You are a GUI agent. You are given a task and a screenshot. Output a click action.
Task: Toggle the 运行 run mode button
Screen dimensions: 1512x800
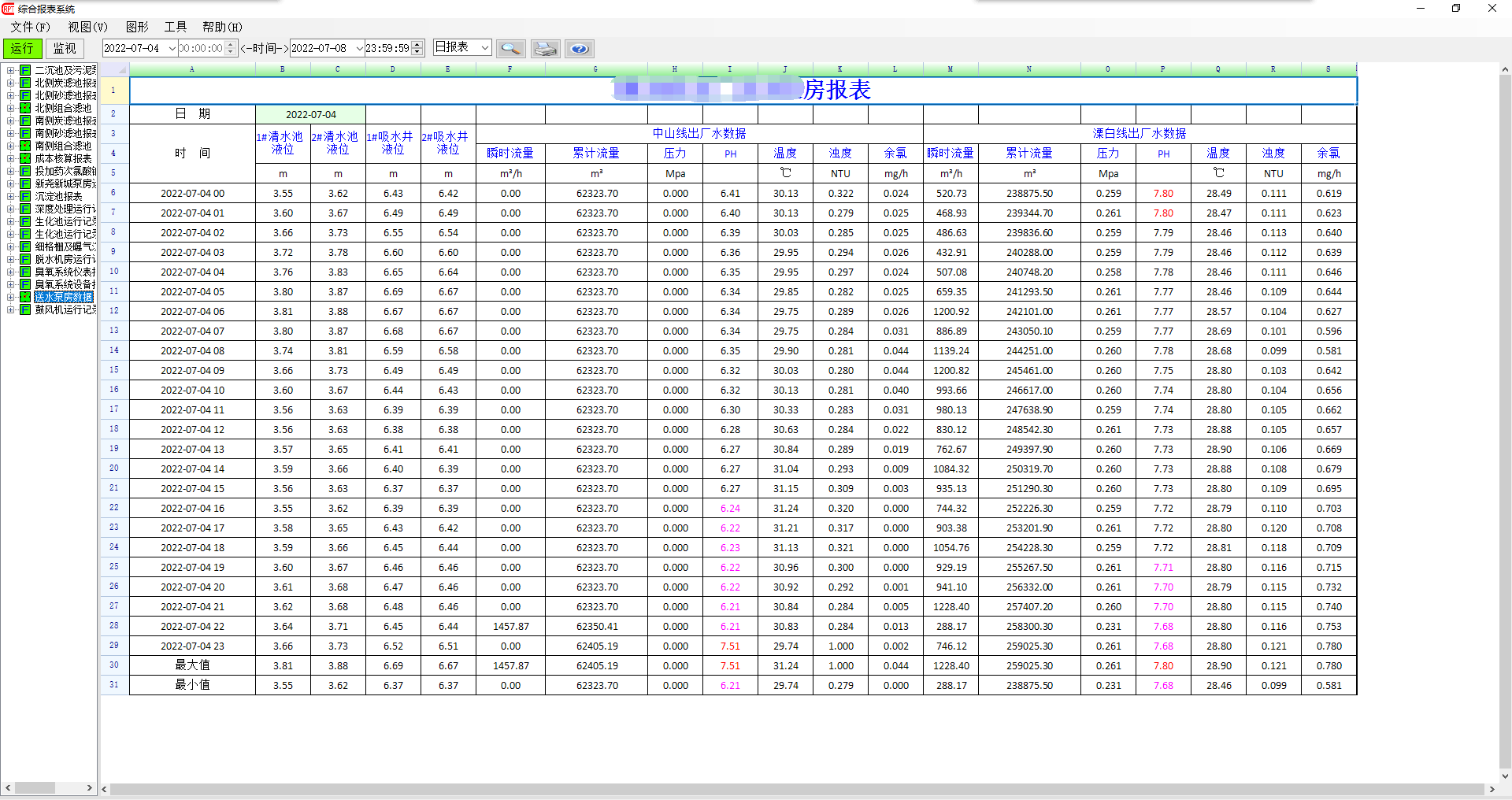tap(22, 49)
